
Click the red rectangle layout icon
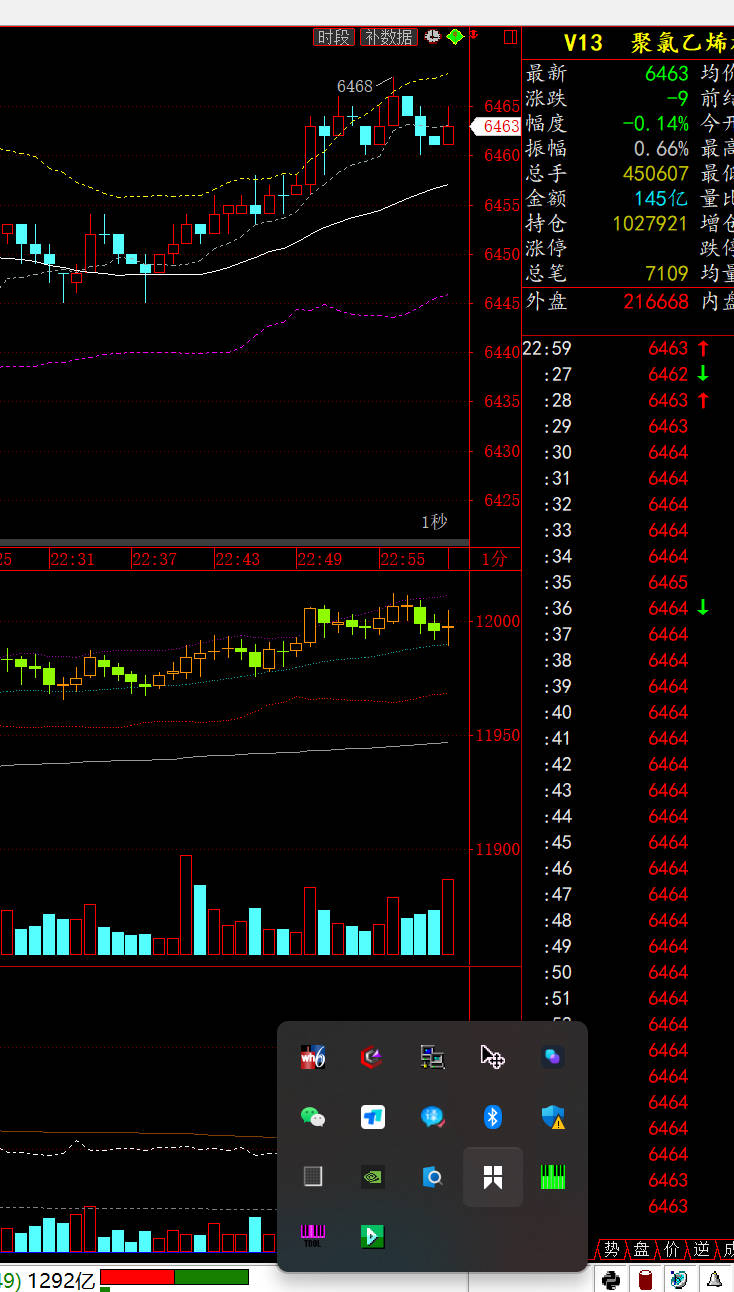click(510, 37)
